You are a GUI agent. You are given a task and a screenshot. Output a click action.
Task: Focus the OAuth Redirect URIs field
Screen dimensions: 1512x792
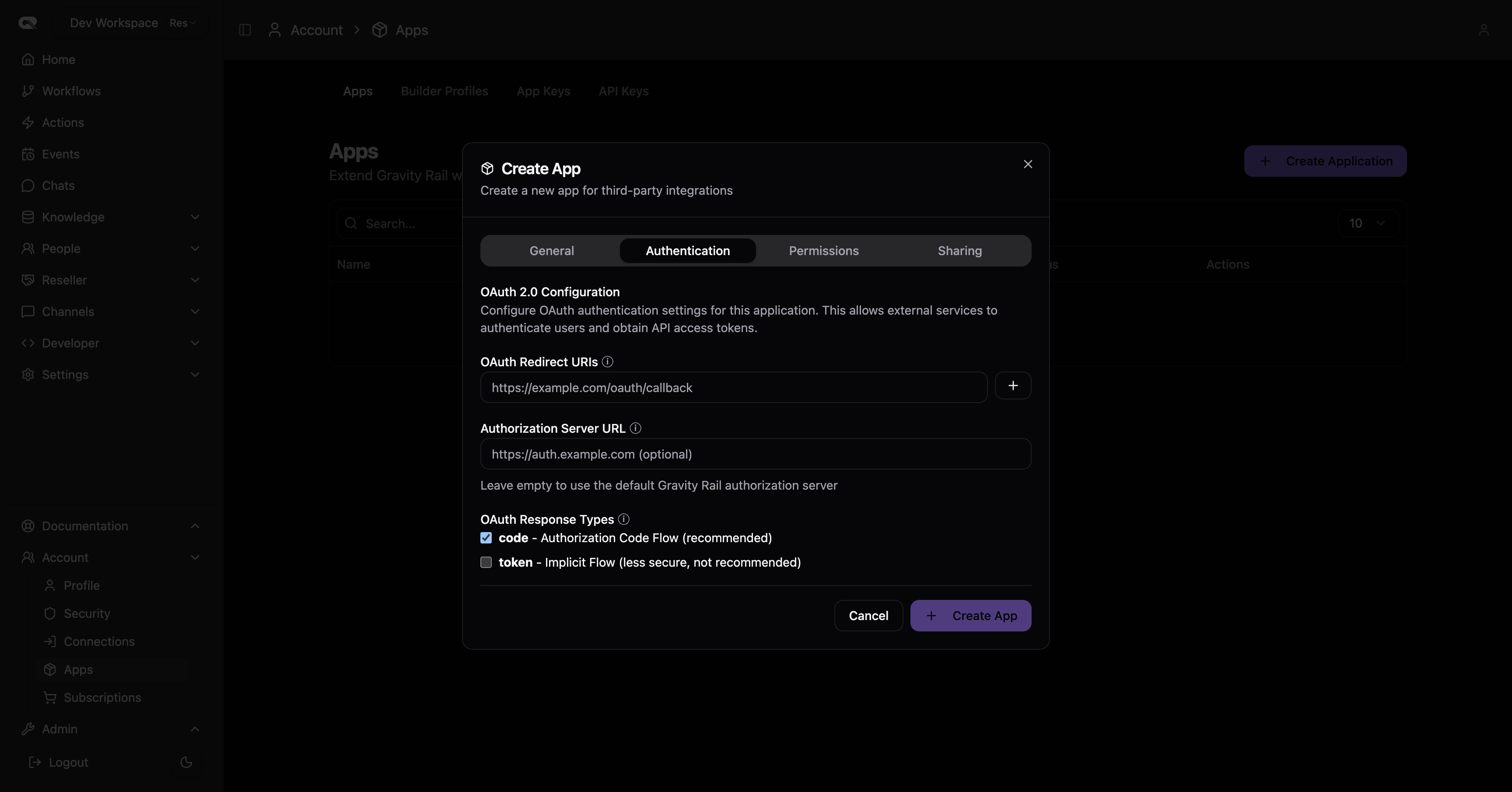[x=733, y=388]
